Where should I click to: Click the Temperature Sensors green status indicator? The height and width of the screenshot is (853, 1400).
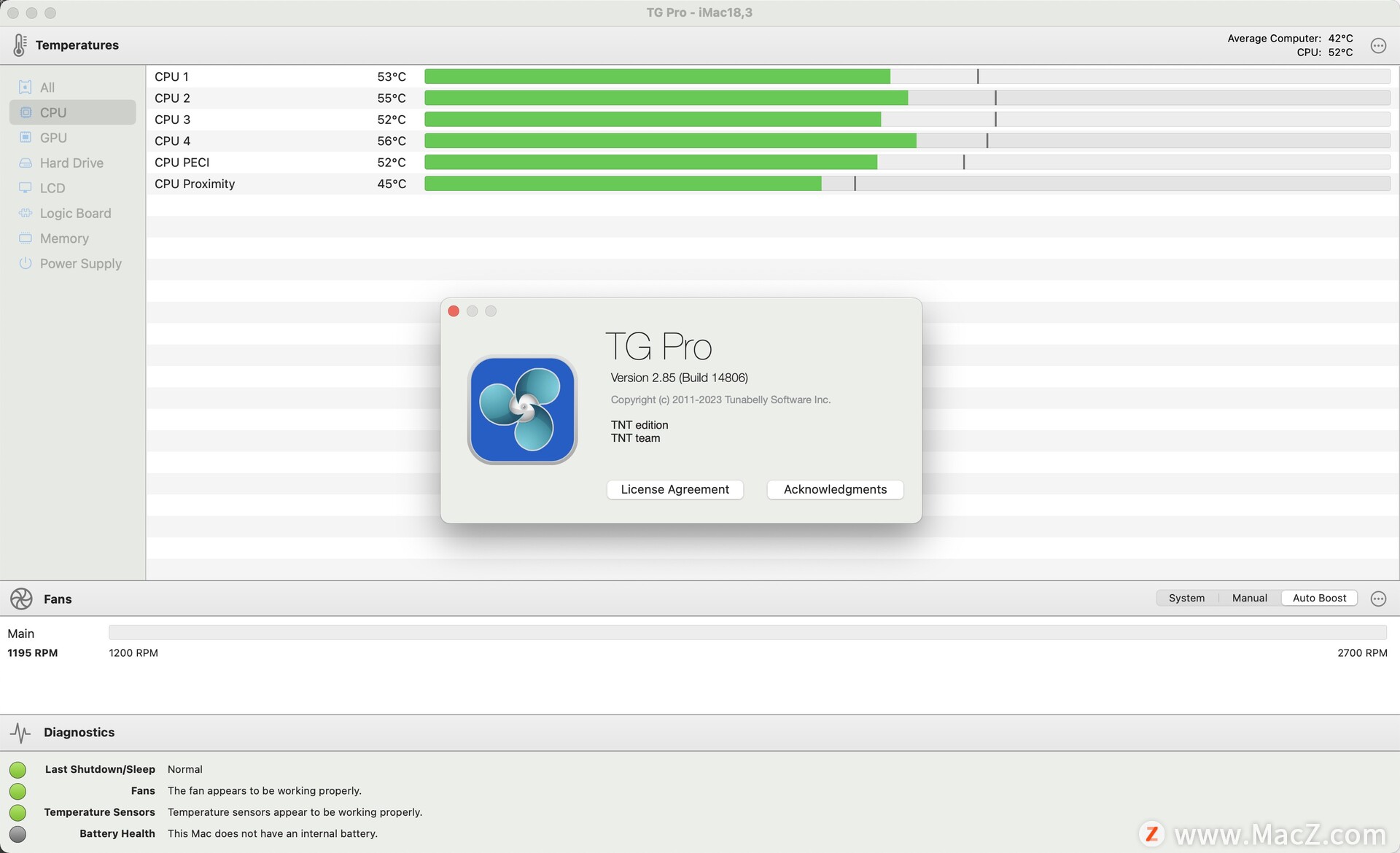click(17, 812)
